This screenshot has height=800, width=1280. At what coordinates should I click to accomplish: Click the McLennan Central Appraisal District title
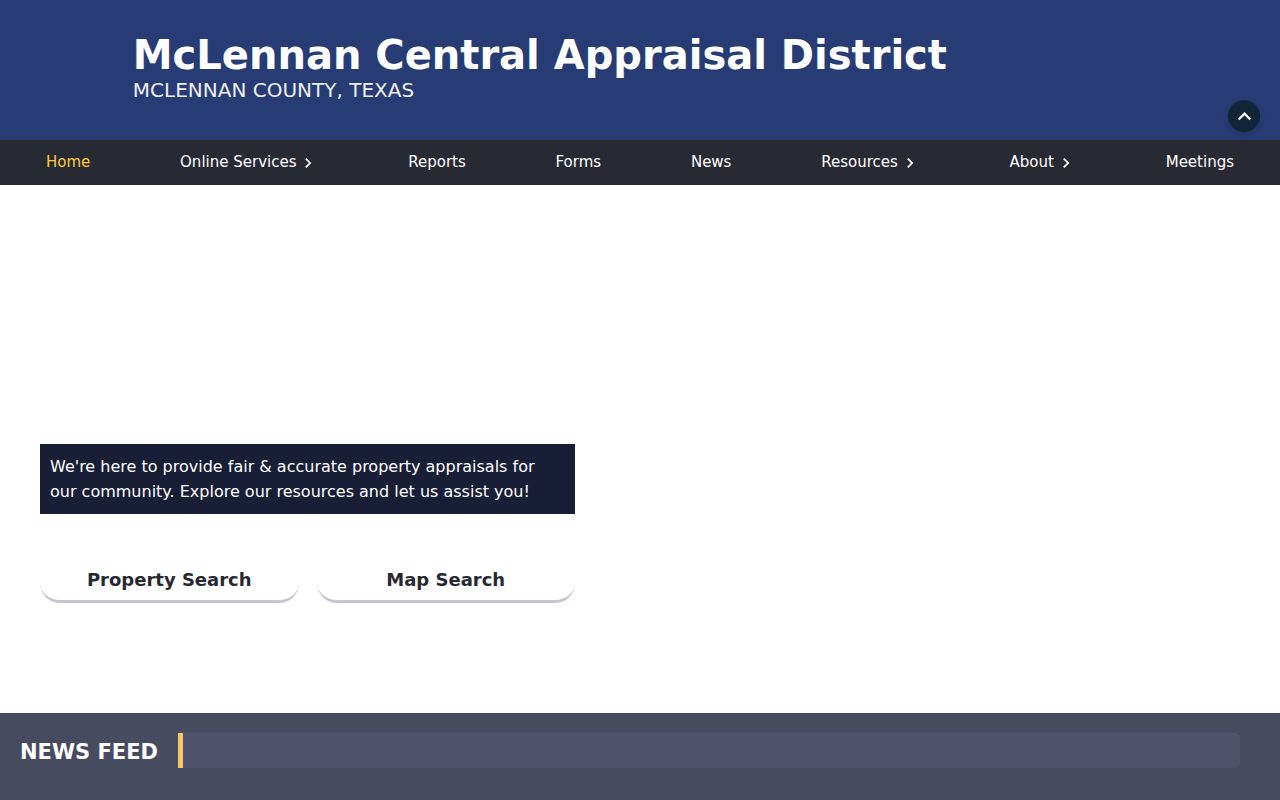coord(540,55)
